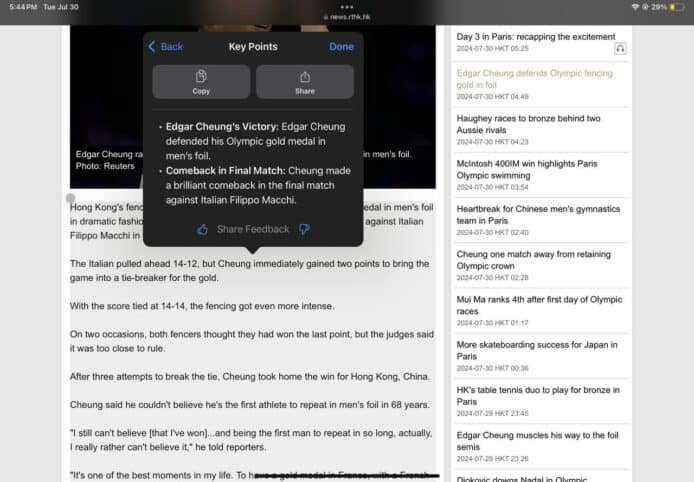Viewport: 694px width, 482px height.
Task: Give thumbs down feedback
Action: (x=304, y=229)
